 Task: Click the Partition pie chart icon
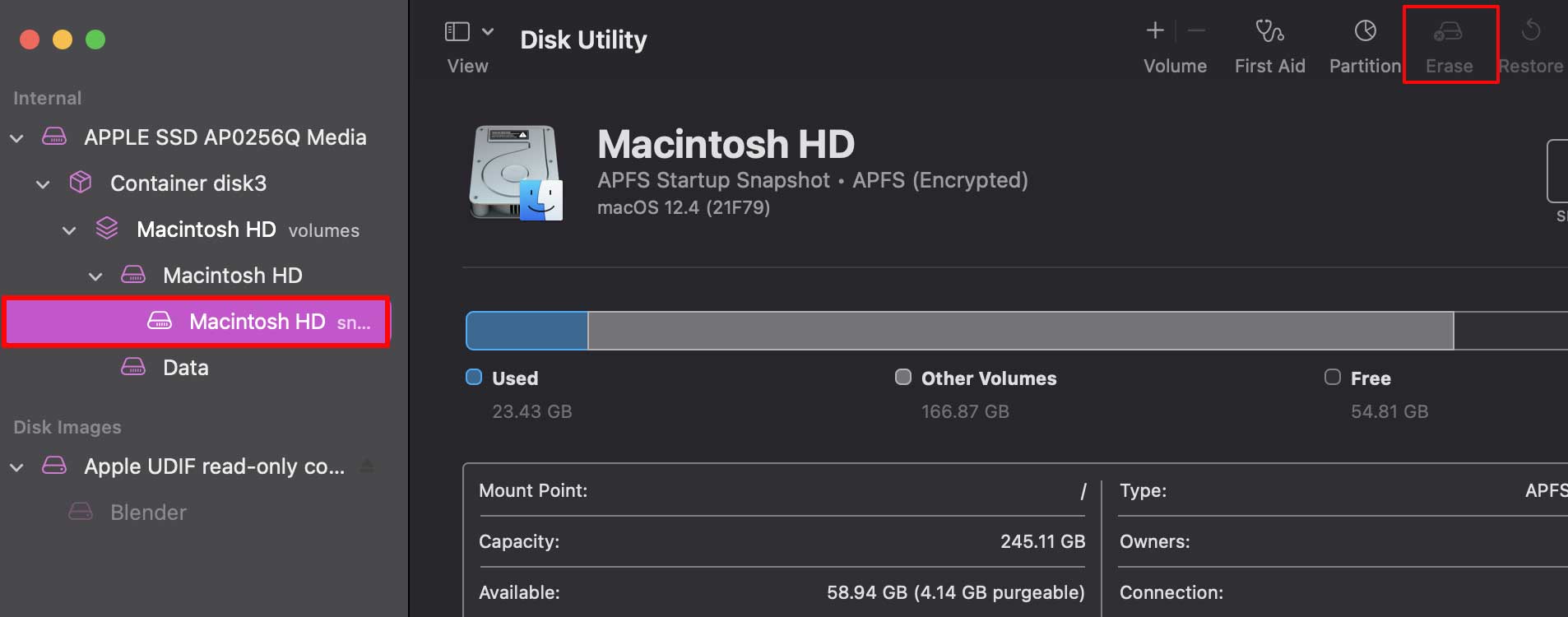point(1366,30)
